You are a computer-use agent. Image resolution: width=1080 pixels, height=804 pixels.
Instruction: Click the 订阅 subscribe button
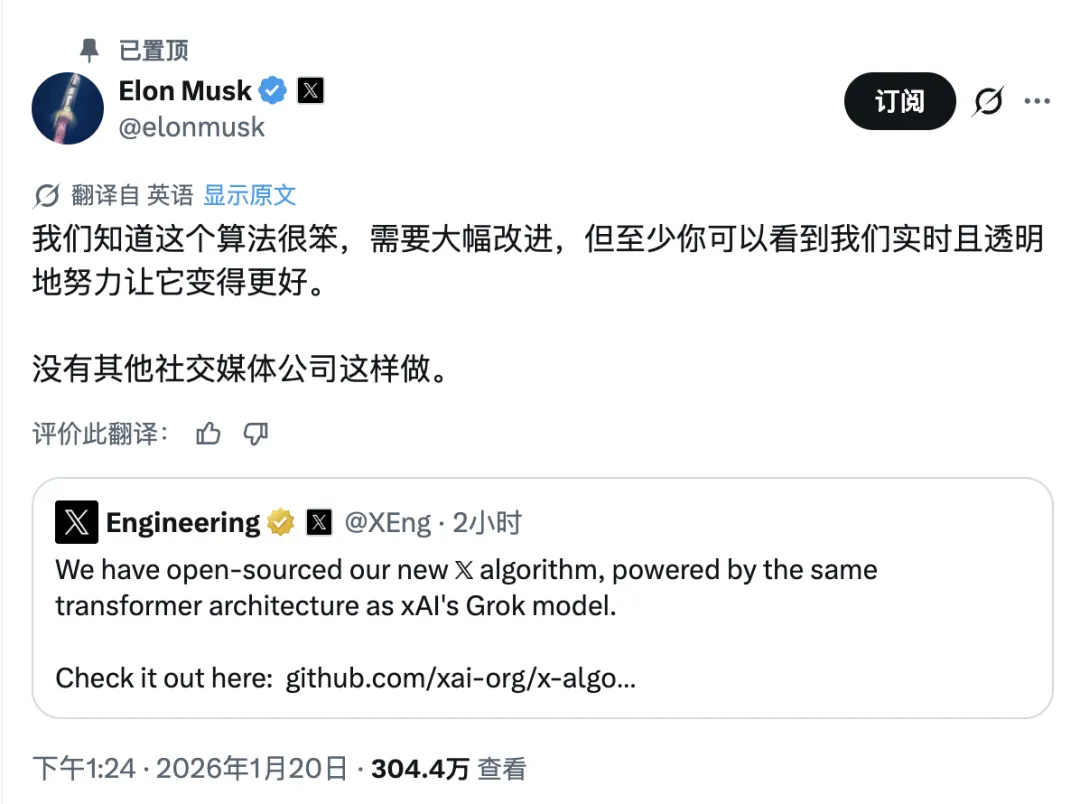click(899, 101)
